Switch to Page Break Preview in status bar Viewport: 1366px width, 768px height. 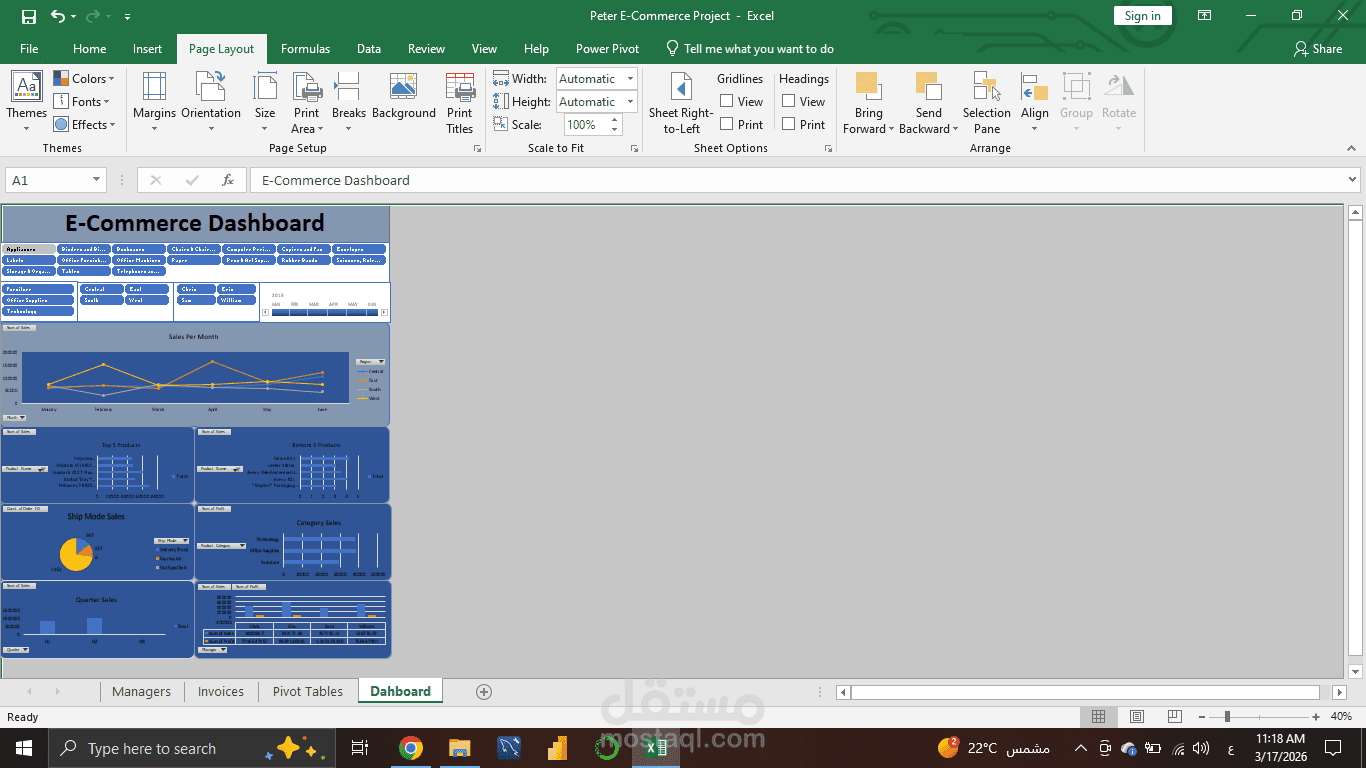(x=1173, y=717)
